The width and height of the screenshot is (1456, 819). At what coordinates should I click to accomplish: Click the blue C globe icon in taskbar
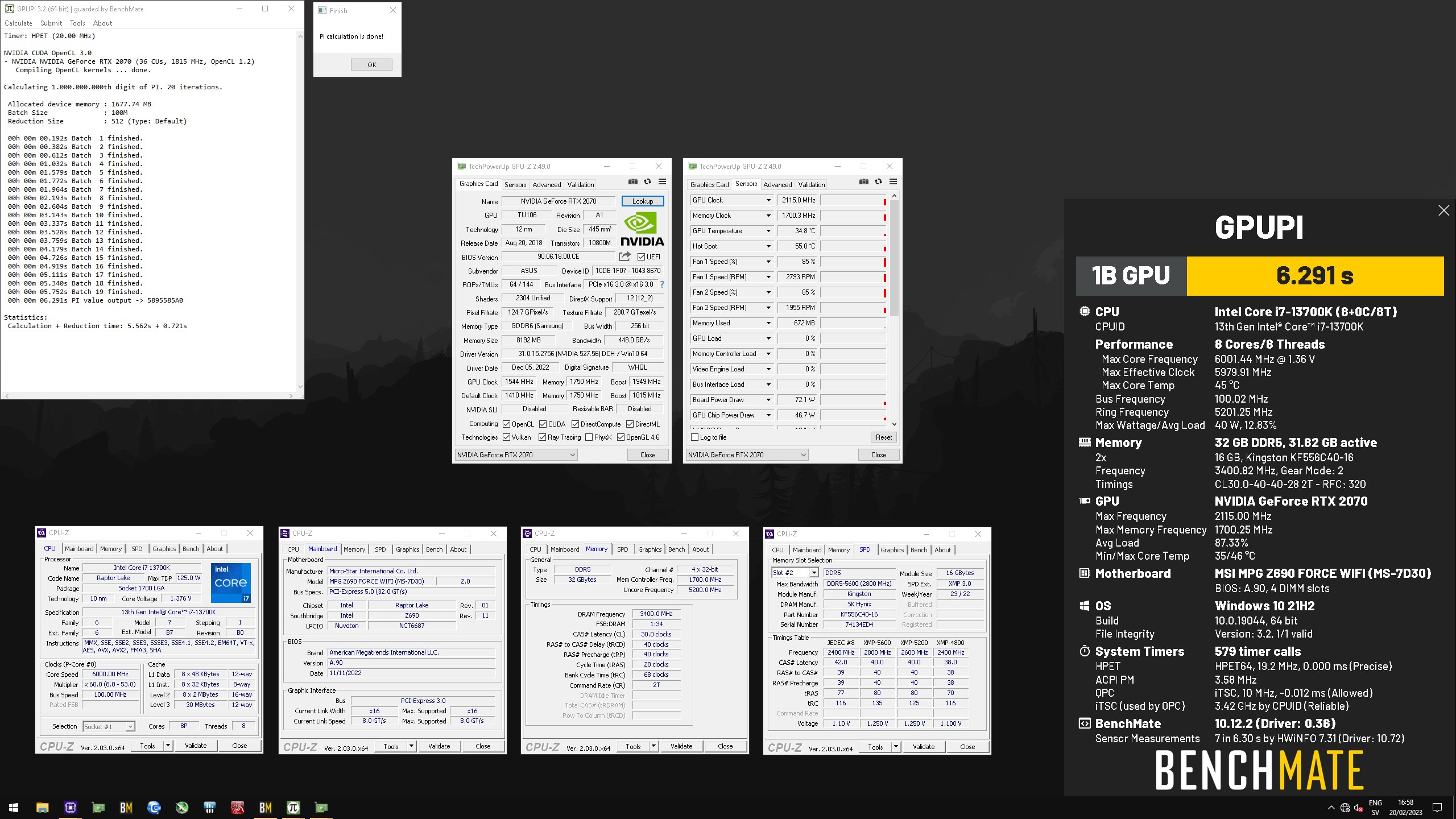point(154,808)
